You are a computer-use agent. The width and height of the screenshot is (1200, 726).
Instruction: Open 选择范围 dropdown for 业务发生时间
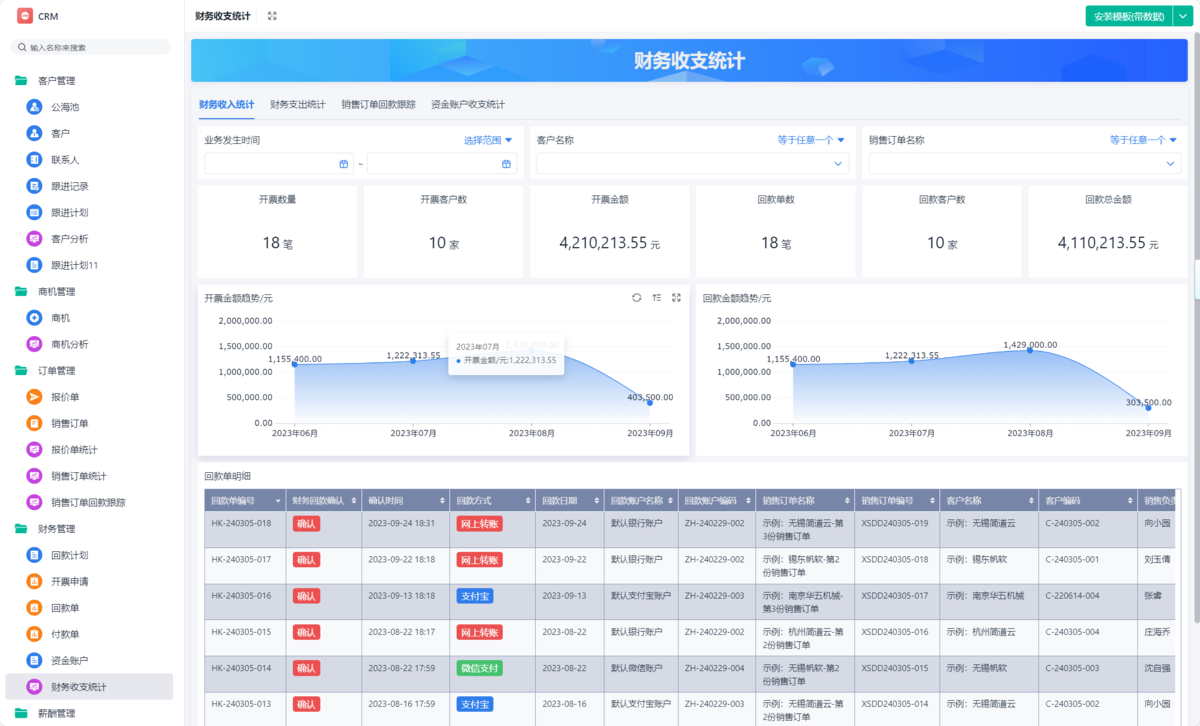click(x=488, y=140)
